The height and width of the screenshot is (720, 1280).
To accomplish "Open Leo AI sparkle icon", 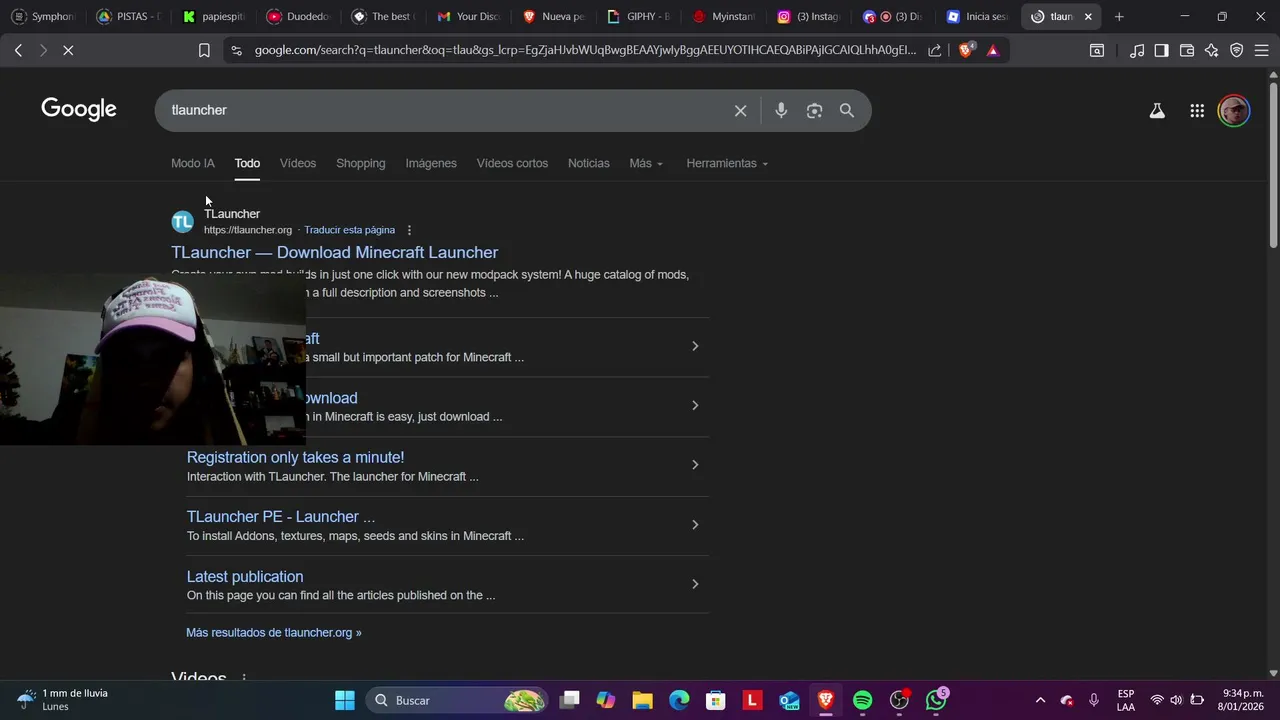I will [1211, 50].
